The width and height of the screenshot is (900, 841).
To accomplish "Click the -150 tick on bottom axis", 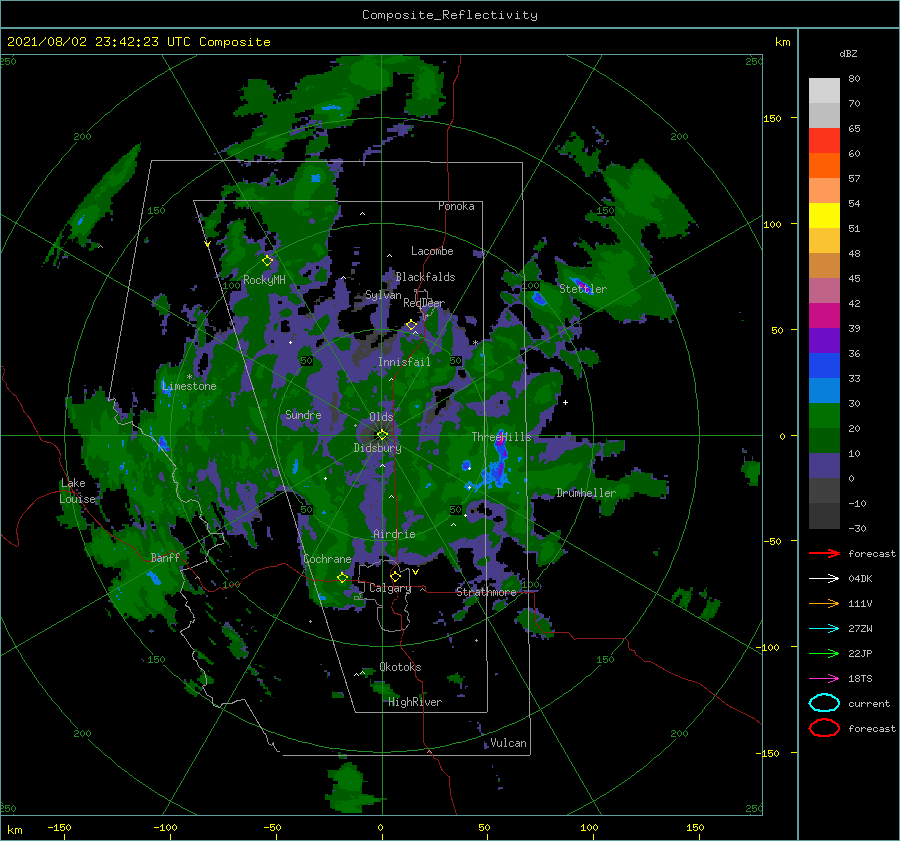I will click(x=59, y=827).
